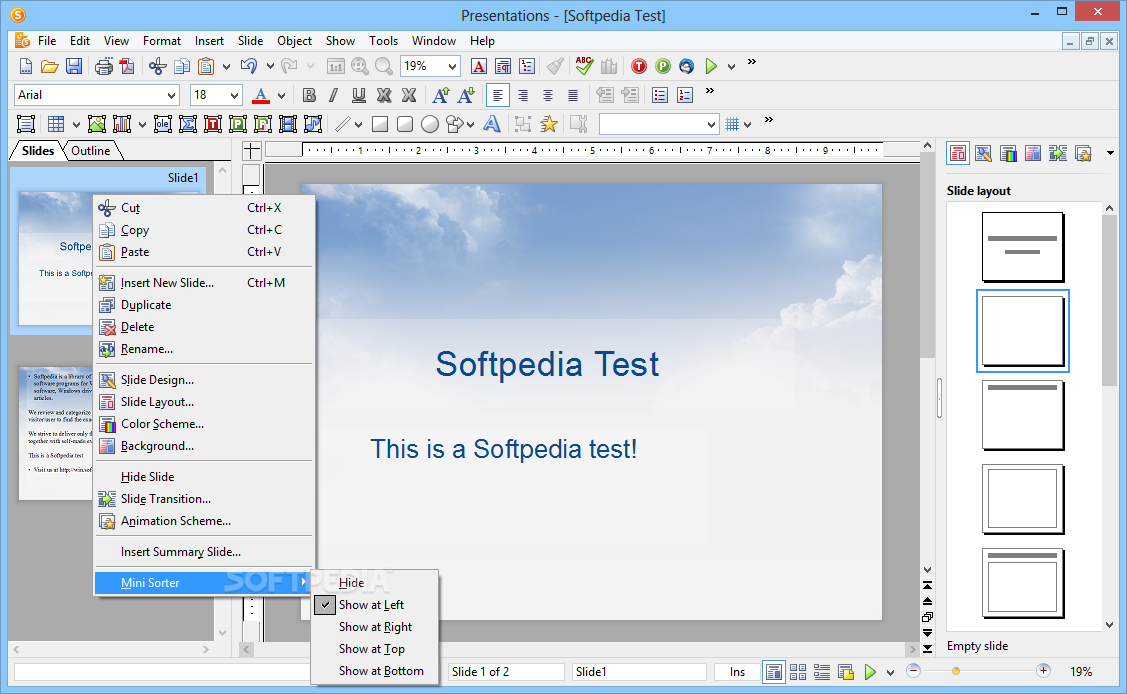Choose Insert New Slide... menu entry

tap(204, 282)
